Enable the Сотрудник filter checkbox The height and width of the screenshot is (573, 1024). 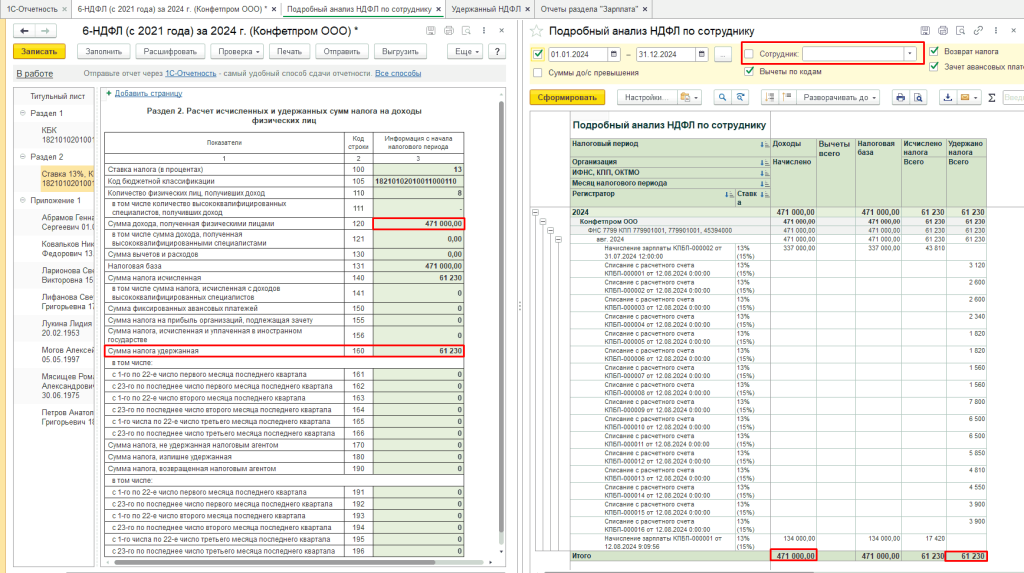pyautogui.click(x=749, y=54)
